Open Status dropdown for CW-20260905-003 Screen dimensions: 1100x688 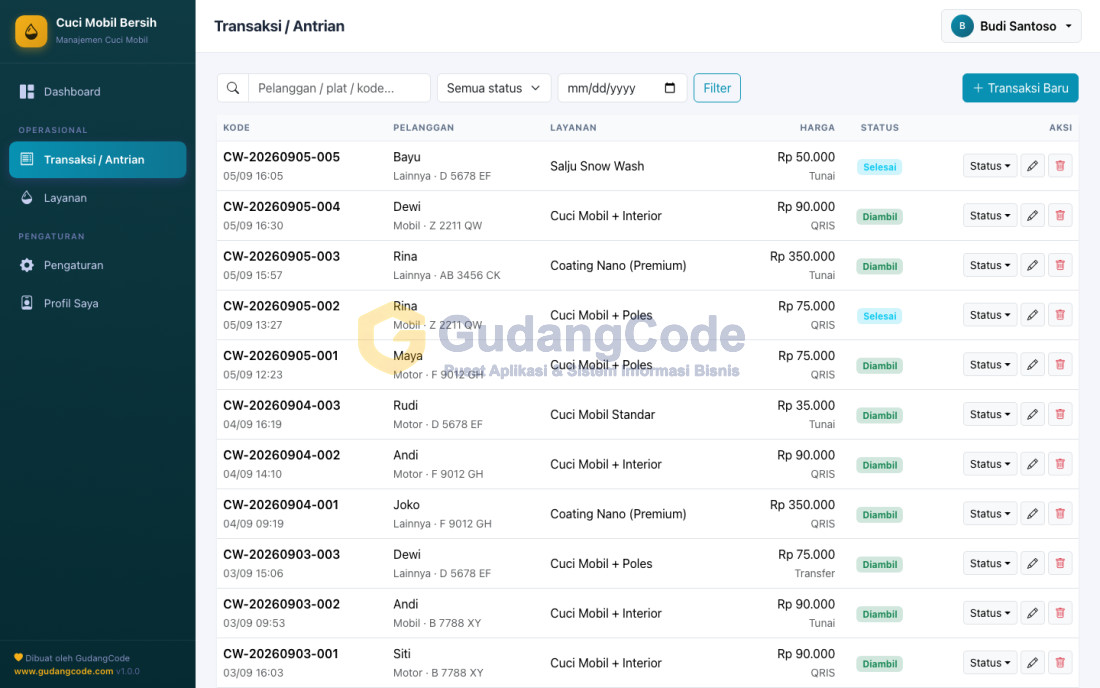coord(990,265)
